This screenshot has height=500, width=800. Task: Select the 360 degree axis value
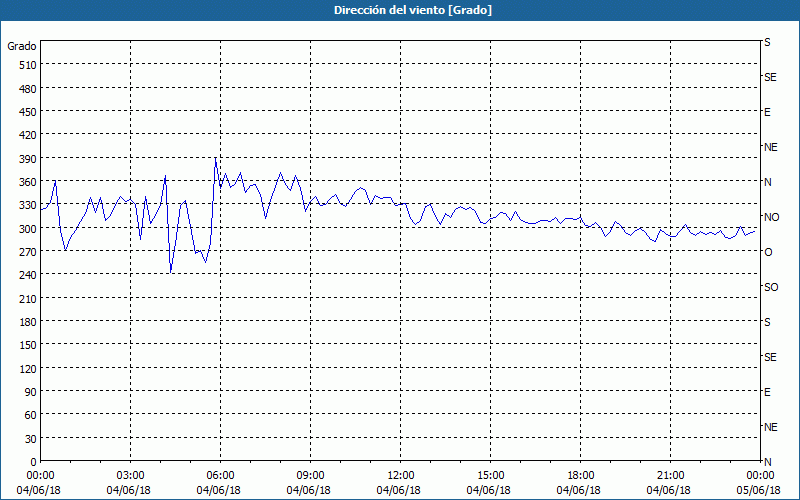click(29, 182)
